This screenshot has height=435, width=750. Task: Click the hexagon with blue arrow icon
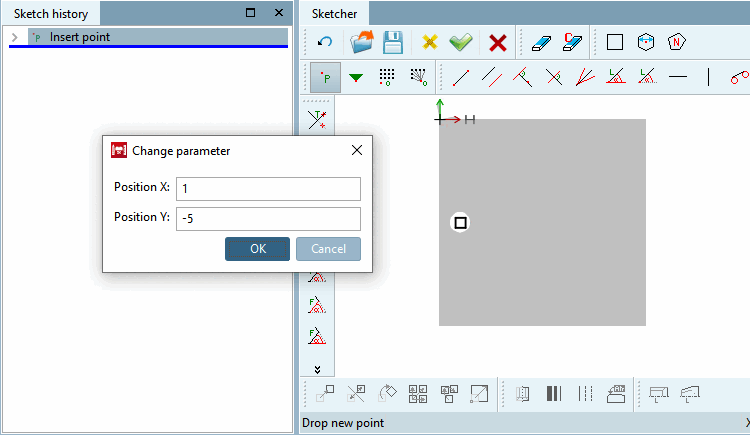click(646, 42)
